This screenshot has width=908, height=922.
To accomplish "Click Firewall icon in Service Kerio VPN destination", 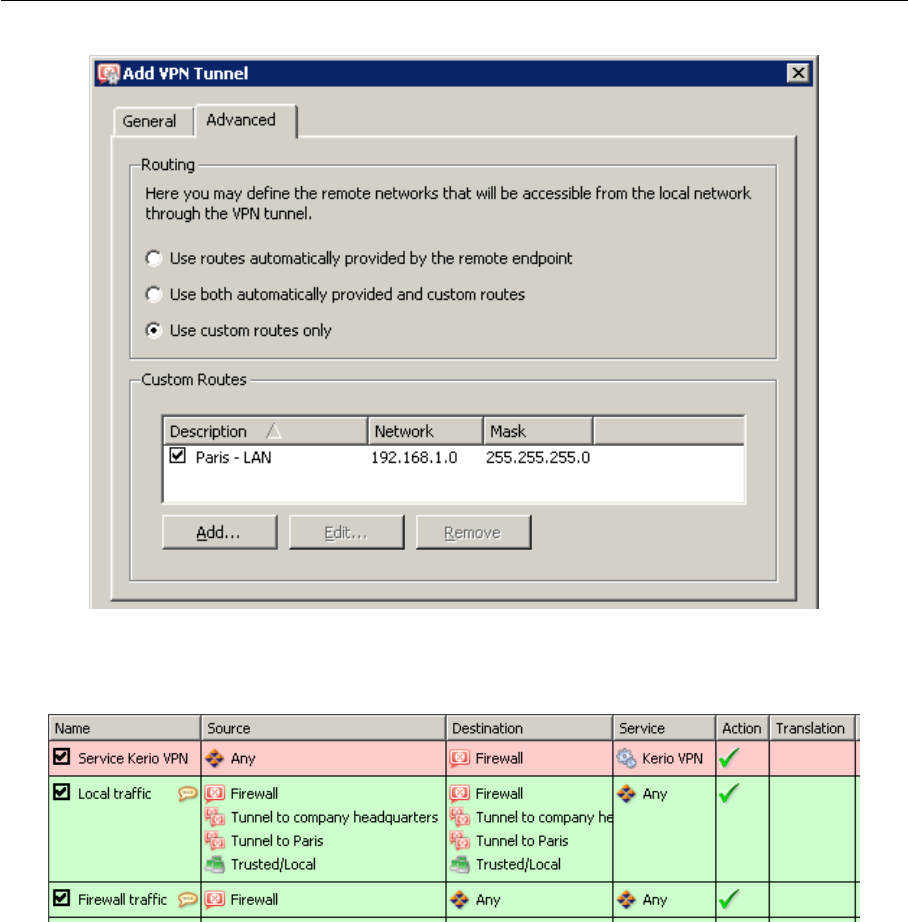I will coord(460,759).
